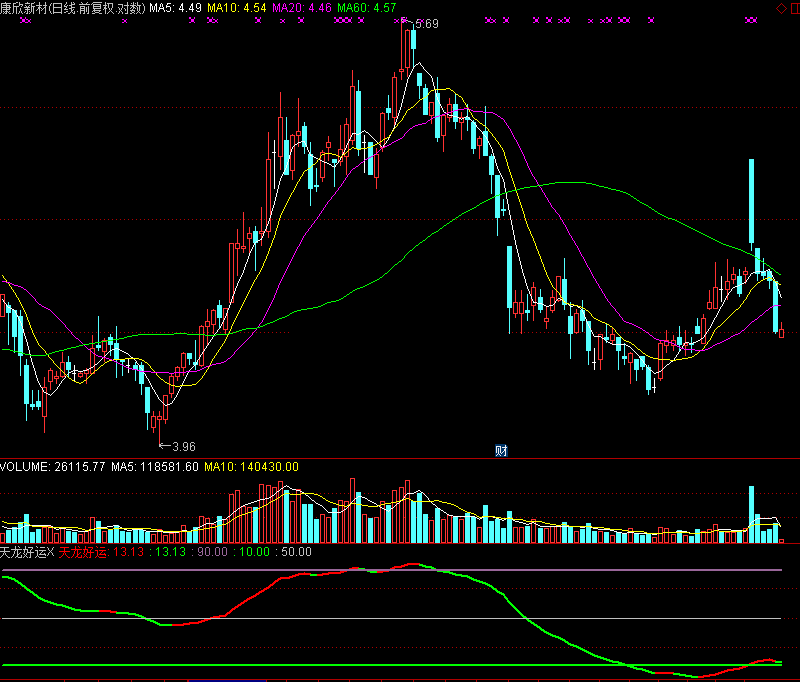Click the VOLUME: 26115.77 label
The image size is (800, 682).
pyautogui.click(x=53, y=467)
